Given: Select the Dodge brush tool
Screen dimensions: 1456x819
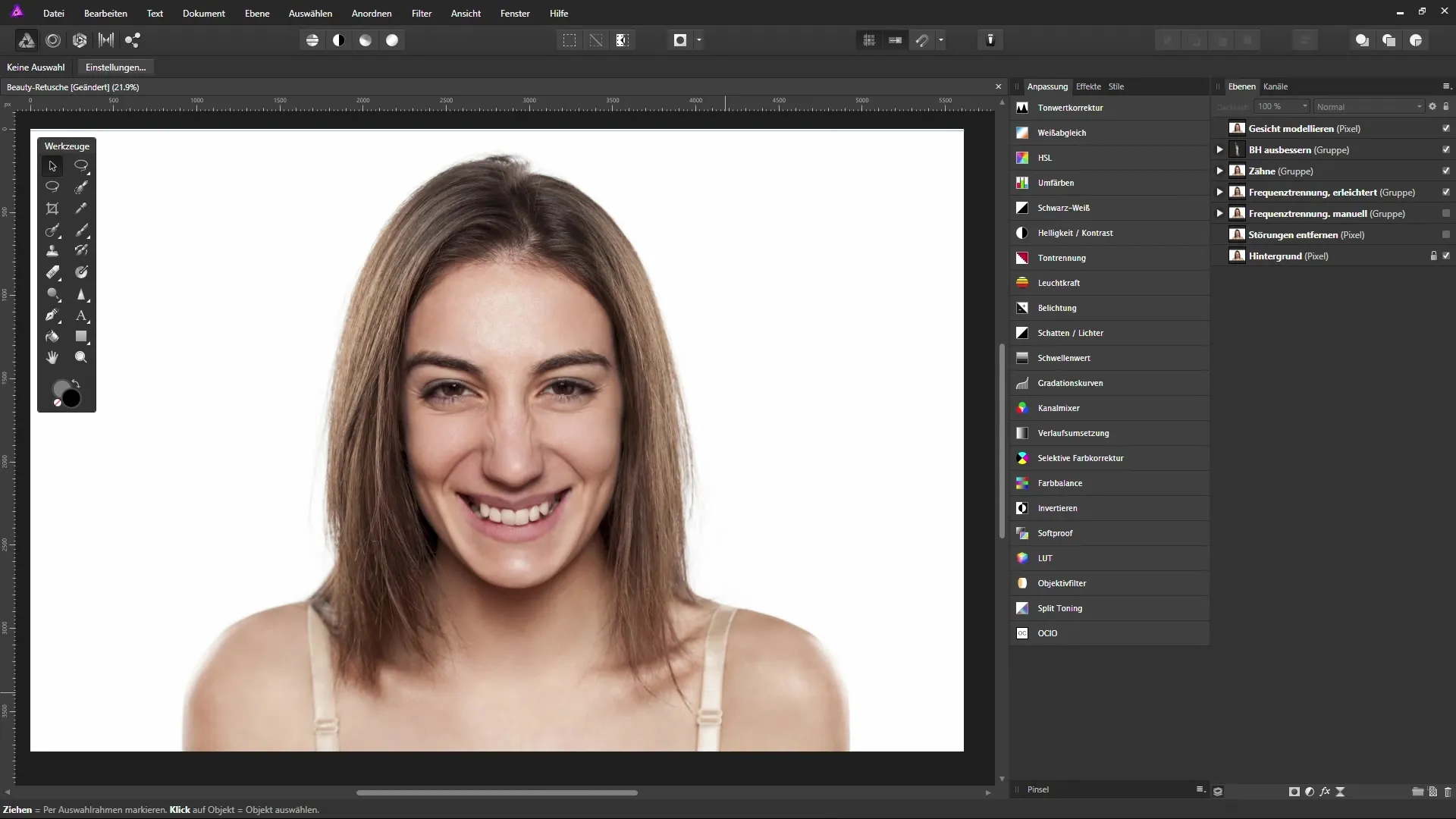Looking at the screenshot, I should click(52, 293).
